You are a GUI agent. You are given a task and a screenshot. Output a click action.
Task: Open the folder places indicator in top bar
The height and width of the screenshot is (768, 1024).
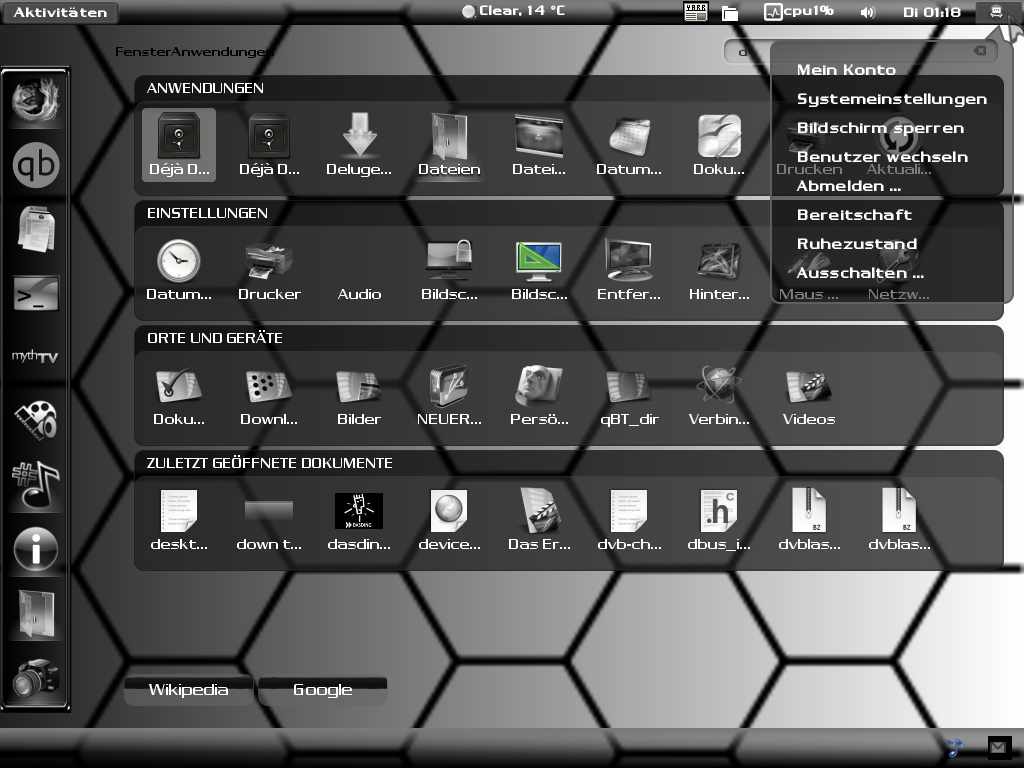729,13
